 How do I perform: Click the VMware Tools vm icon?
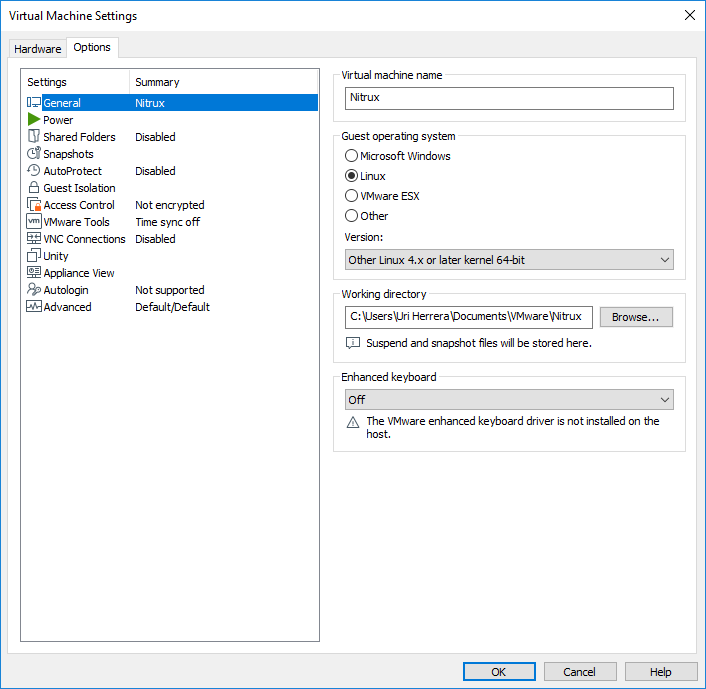(x=34, y=222)
